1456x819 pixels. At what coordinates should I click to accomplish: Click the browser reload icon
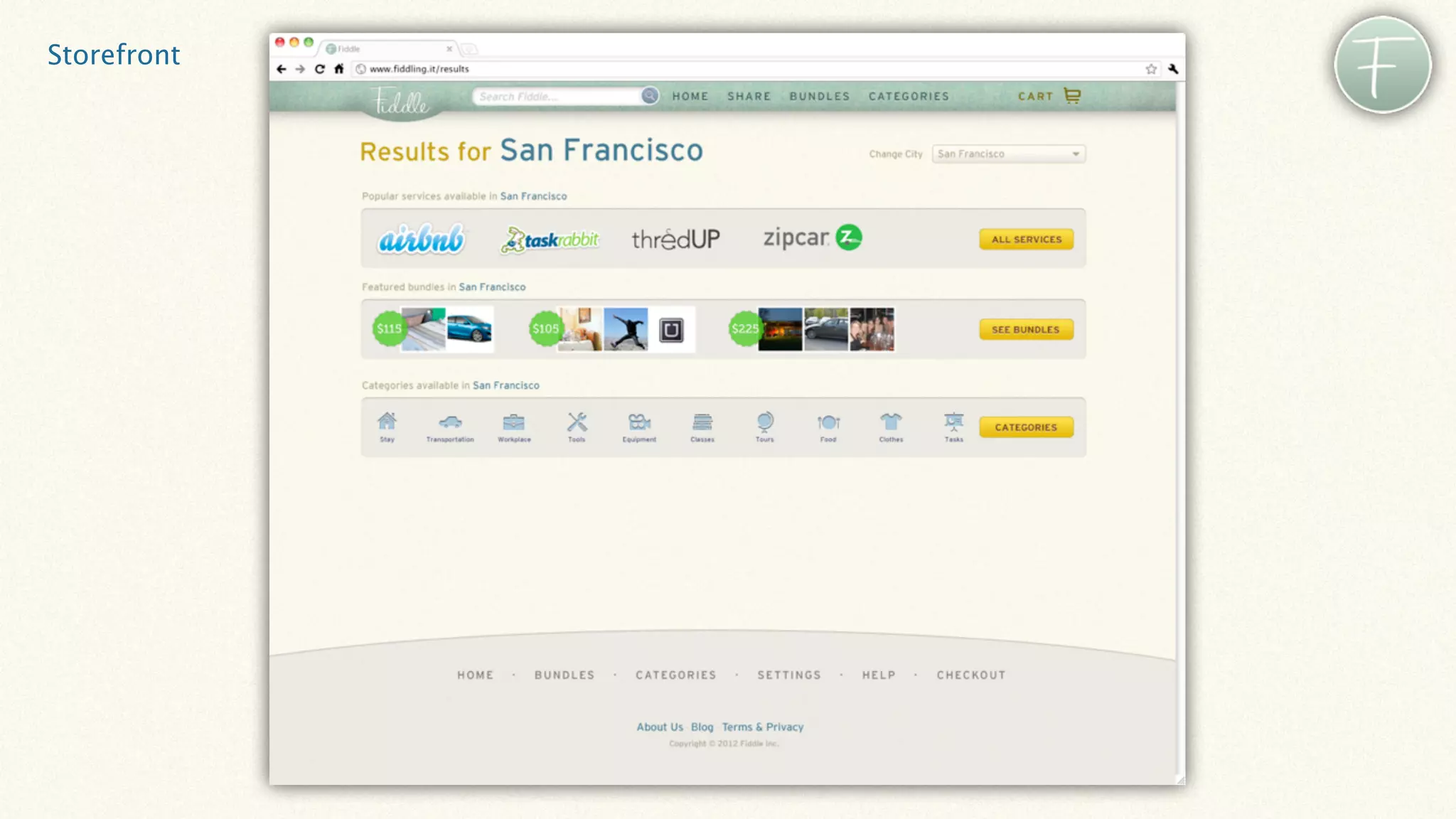coord(320,69)
